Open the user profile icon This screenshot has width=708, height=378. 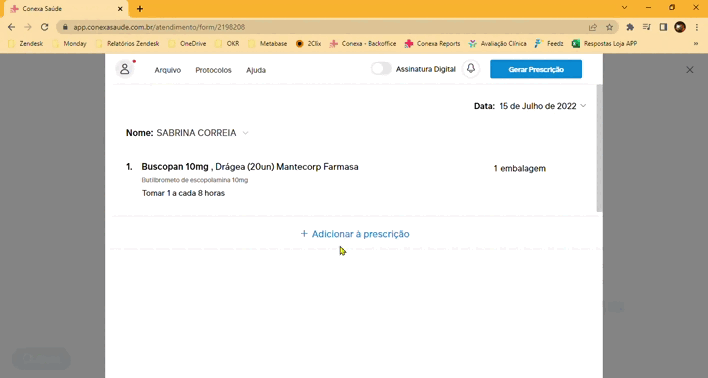point(125,69)
